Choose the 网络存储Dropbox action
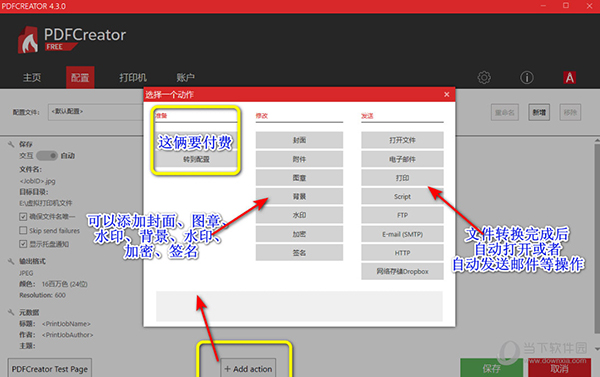 tap(402, 271)
